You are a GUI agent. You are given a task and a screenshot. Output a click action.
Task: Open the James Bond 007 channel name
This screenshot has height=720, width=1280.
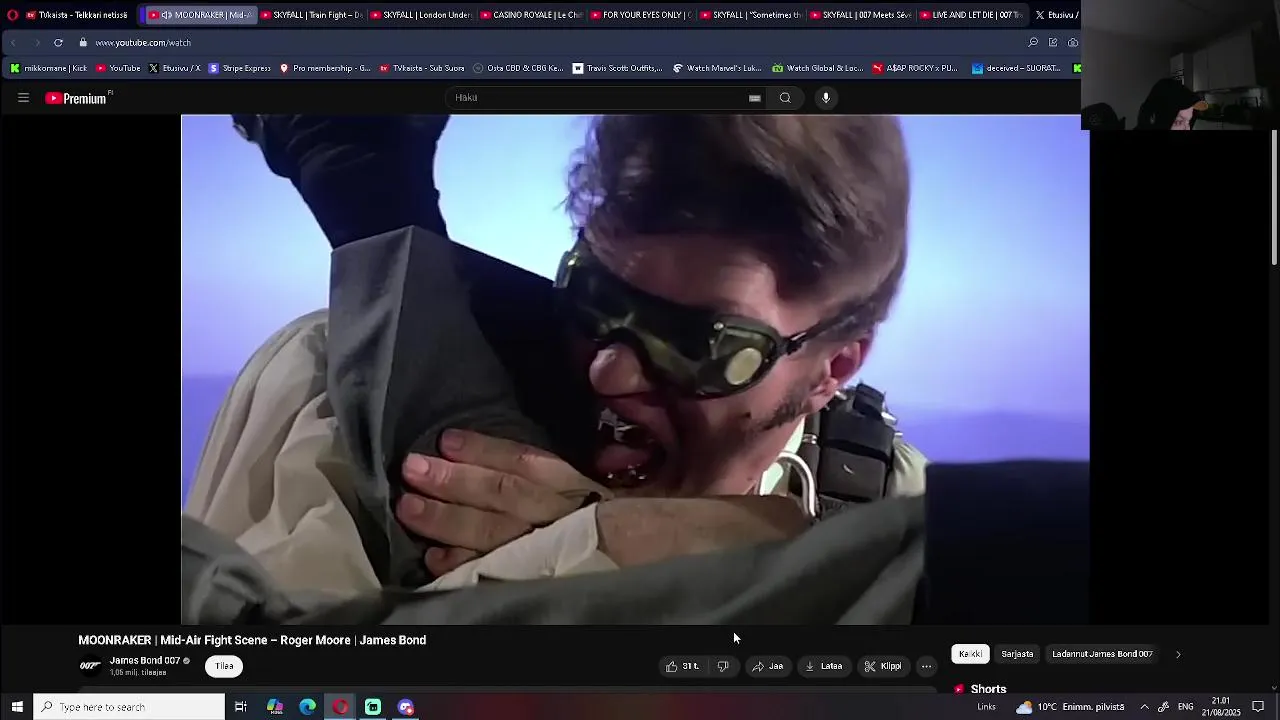coord(145,661)
